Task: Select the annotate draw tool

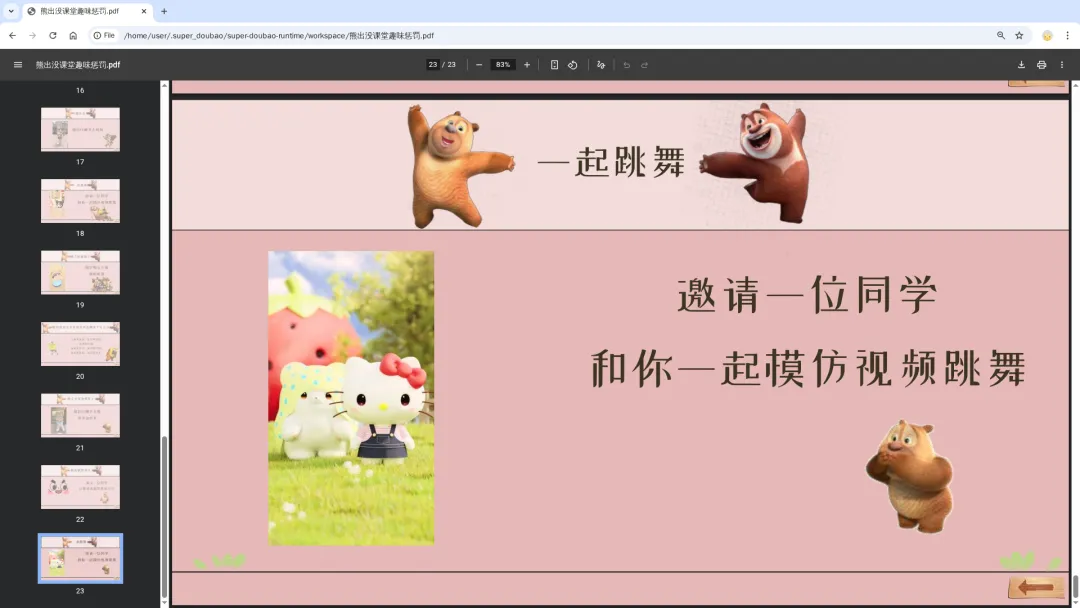Action: tap(601, 65)
